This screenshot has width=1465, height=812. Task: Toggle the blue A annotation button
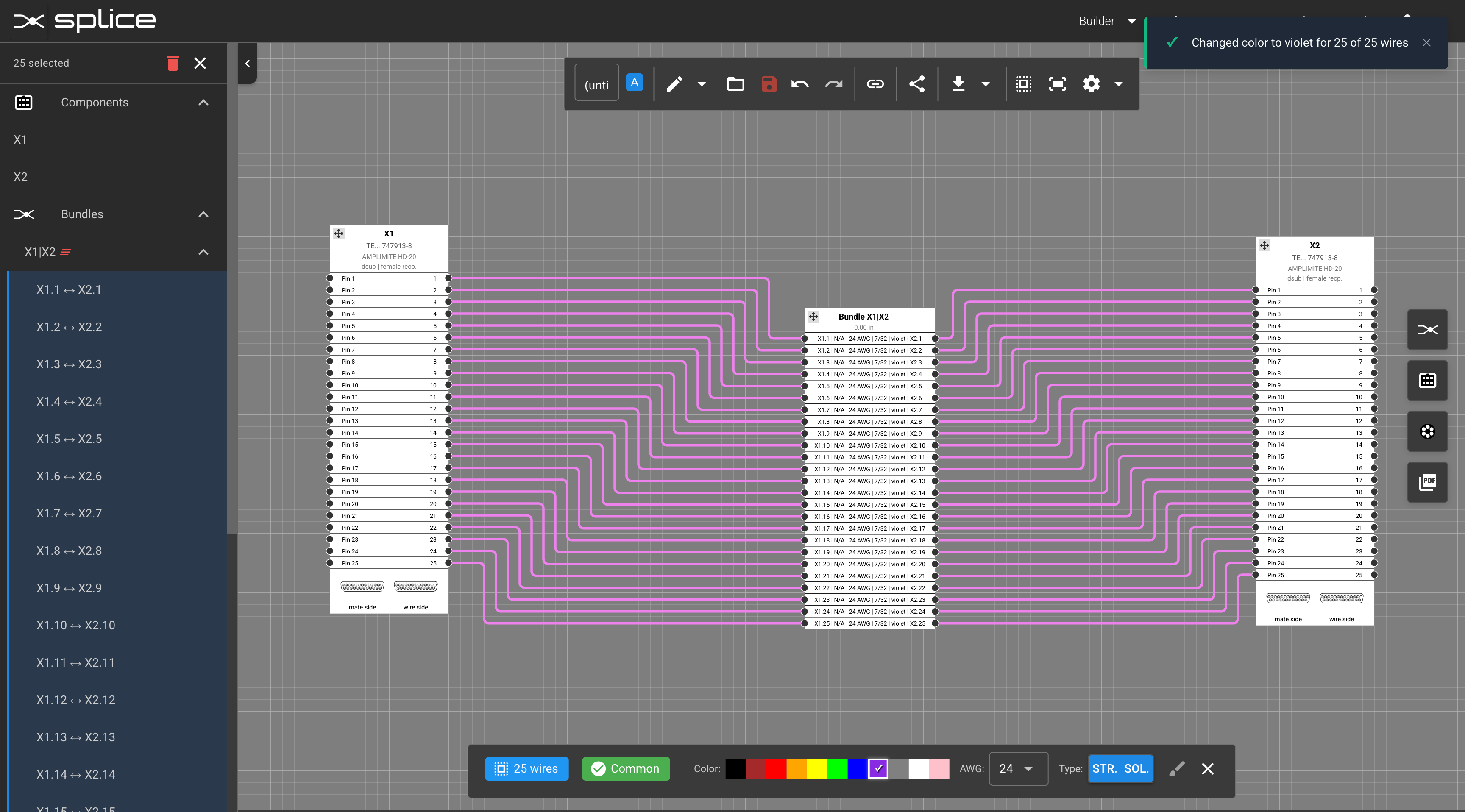click(634, 83)
